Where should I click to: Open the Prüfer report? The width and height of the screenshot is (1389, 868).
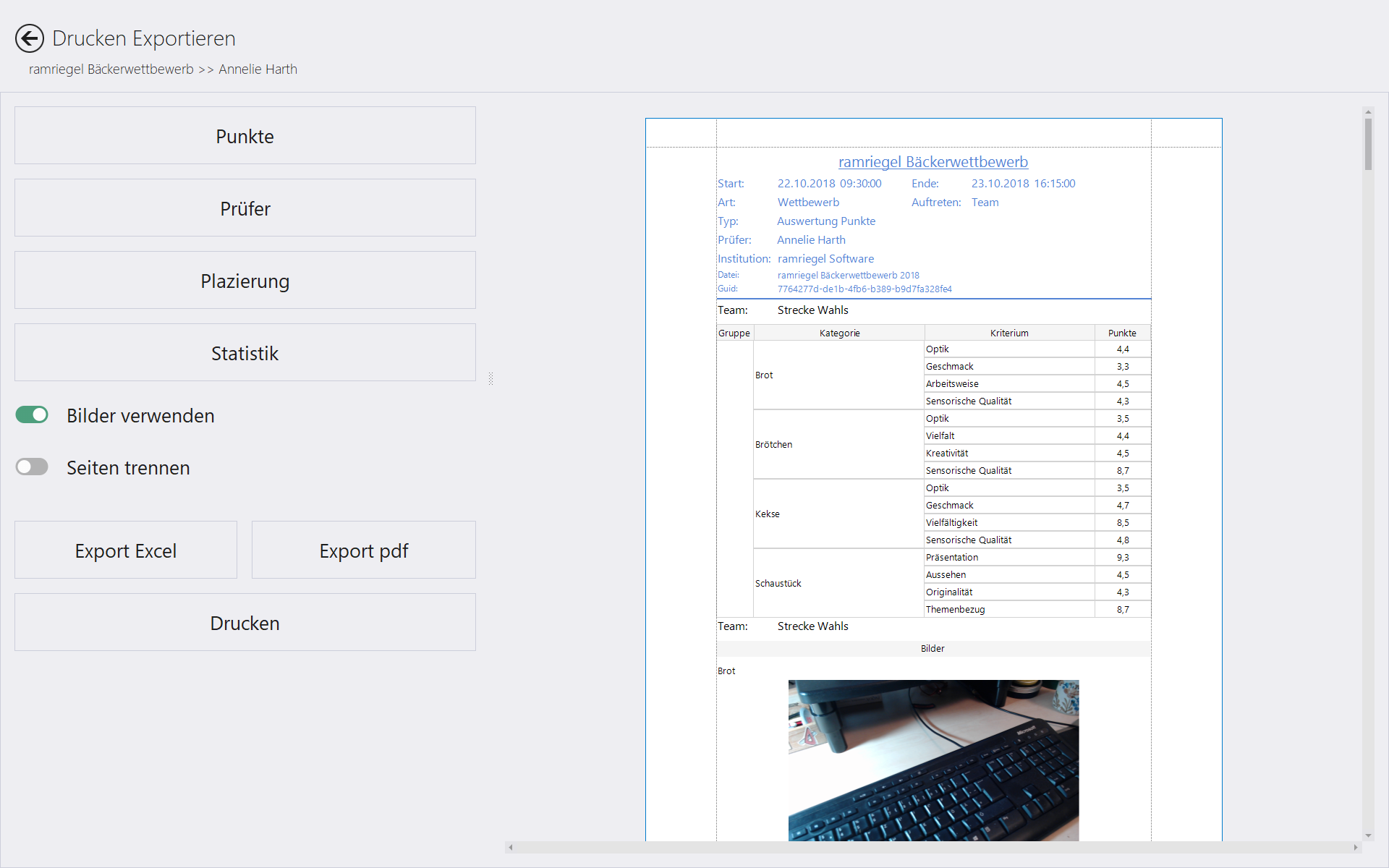(x=245, y=208)
